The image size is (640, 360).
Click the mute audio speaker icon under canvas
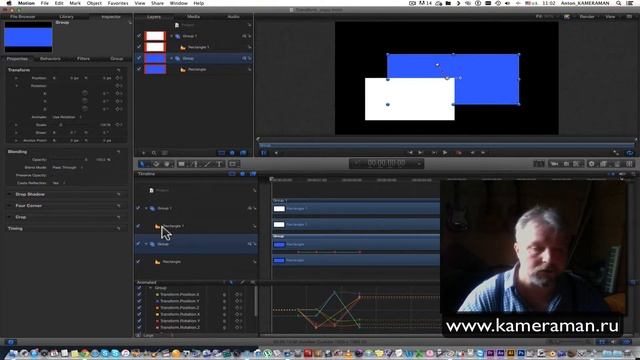276,153
